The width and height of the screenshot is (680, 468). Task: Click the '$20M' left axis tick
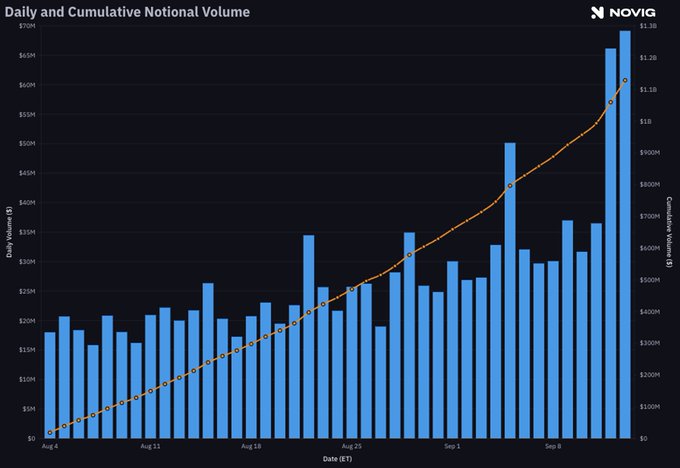27,321
